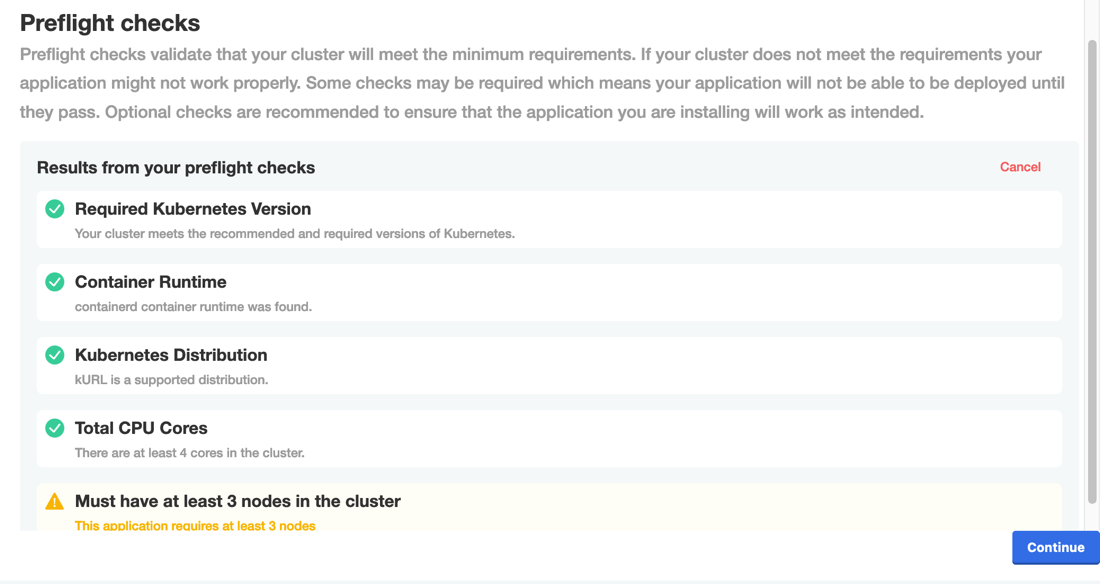
Task: Click the success icon next to Container Runtime
Action: coord(54,281)
